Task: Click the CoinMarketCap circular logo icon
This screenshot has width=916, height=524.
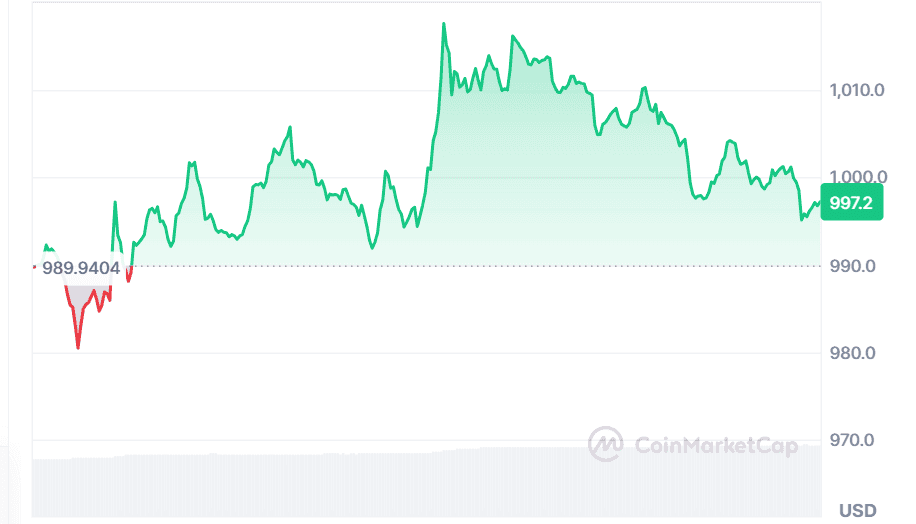Action: [x=605, y=443]
